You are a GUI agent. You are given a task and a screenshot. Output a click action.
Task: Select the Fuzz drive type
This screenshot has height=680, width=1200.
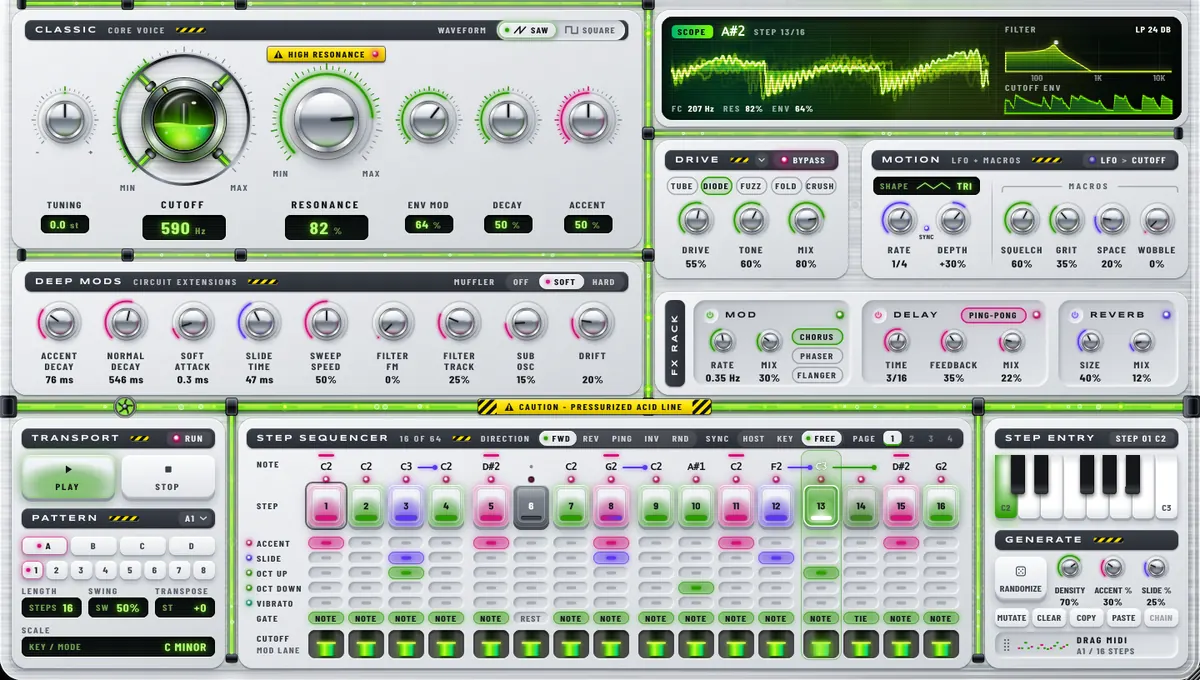tap(750, 186)
